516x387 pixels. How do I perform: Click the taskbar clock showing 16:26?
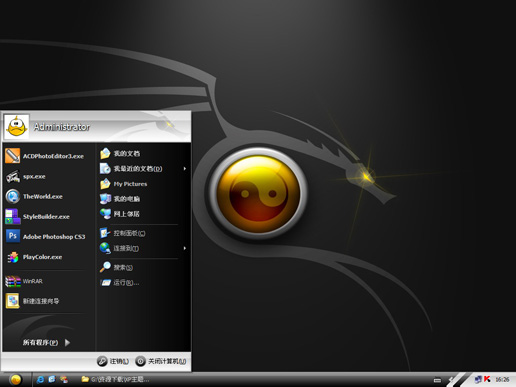pos(502,380)
